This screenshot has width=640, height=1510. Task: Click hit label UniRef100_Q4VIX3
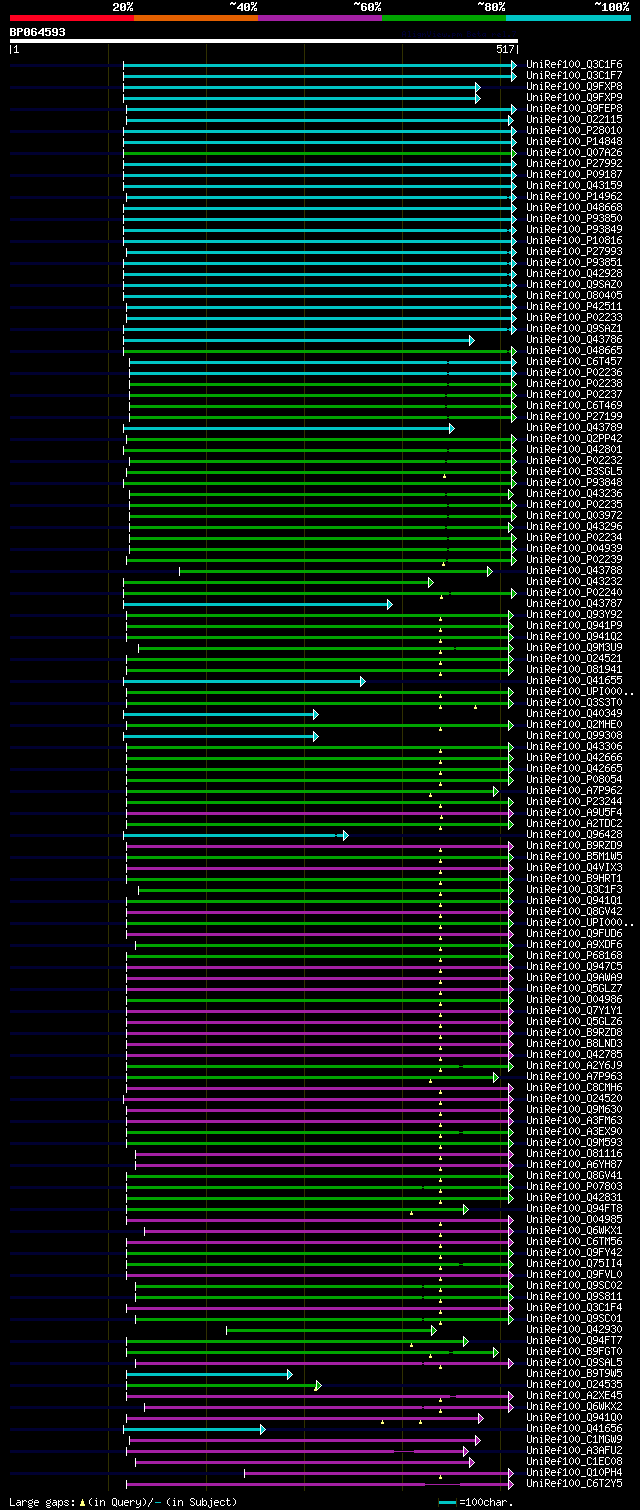click(x=574, y=868)
